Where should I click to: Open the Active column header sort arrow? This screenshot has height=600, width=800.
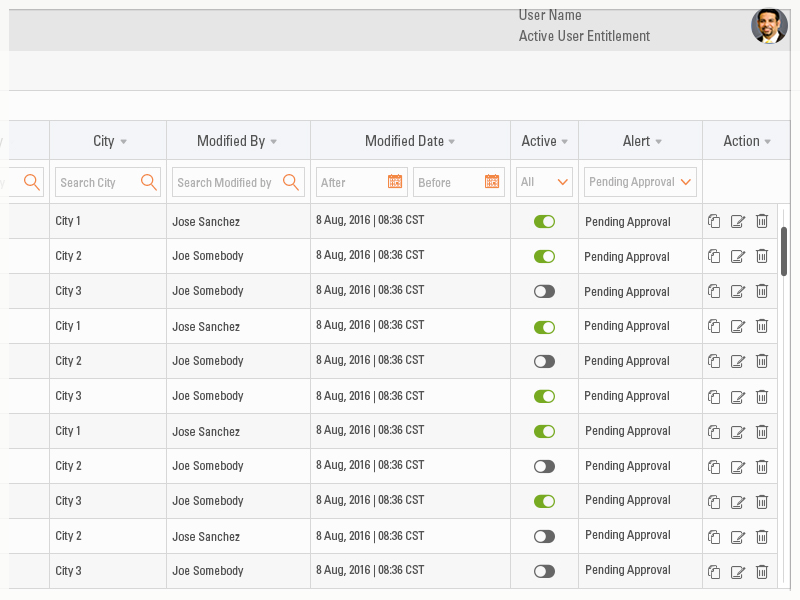(x=564, y=142)
